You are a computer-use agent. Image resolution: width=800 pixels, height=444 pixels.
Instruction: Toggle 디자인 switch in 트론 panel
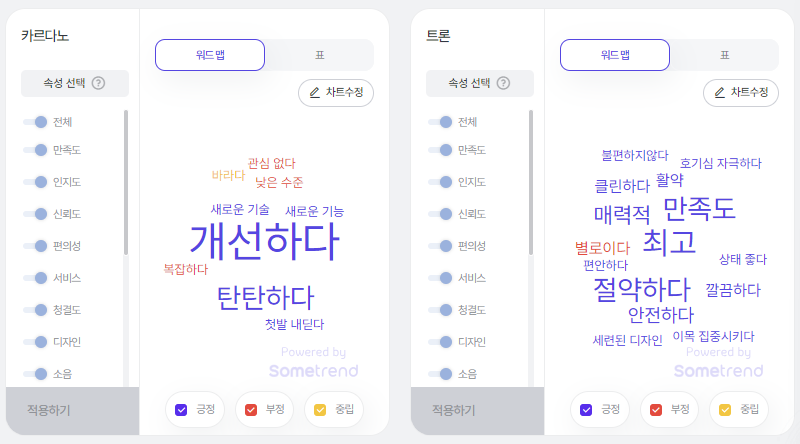pos(440,342)
